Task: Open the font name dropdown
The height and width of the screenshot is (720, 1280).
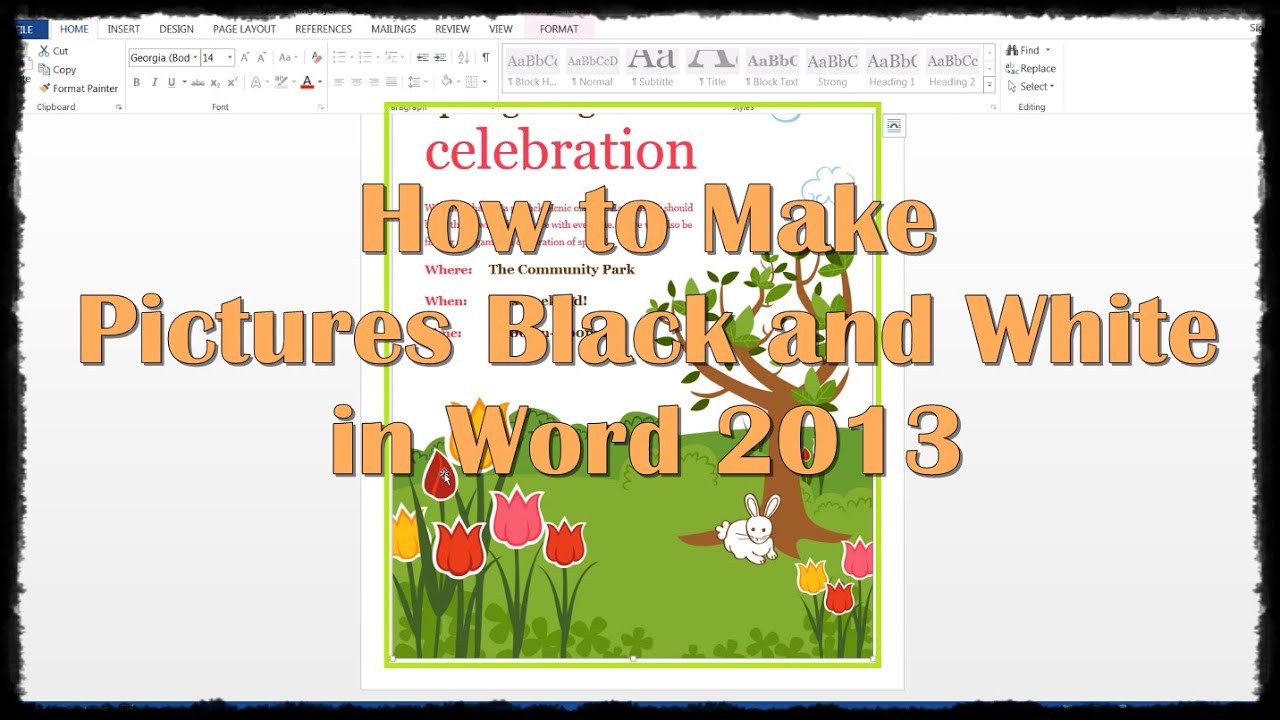Action: [195, 58]
